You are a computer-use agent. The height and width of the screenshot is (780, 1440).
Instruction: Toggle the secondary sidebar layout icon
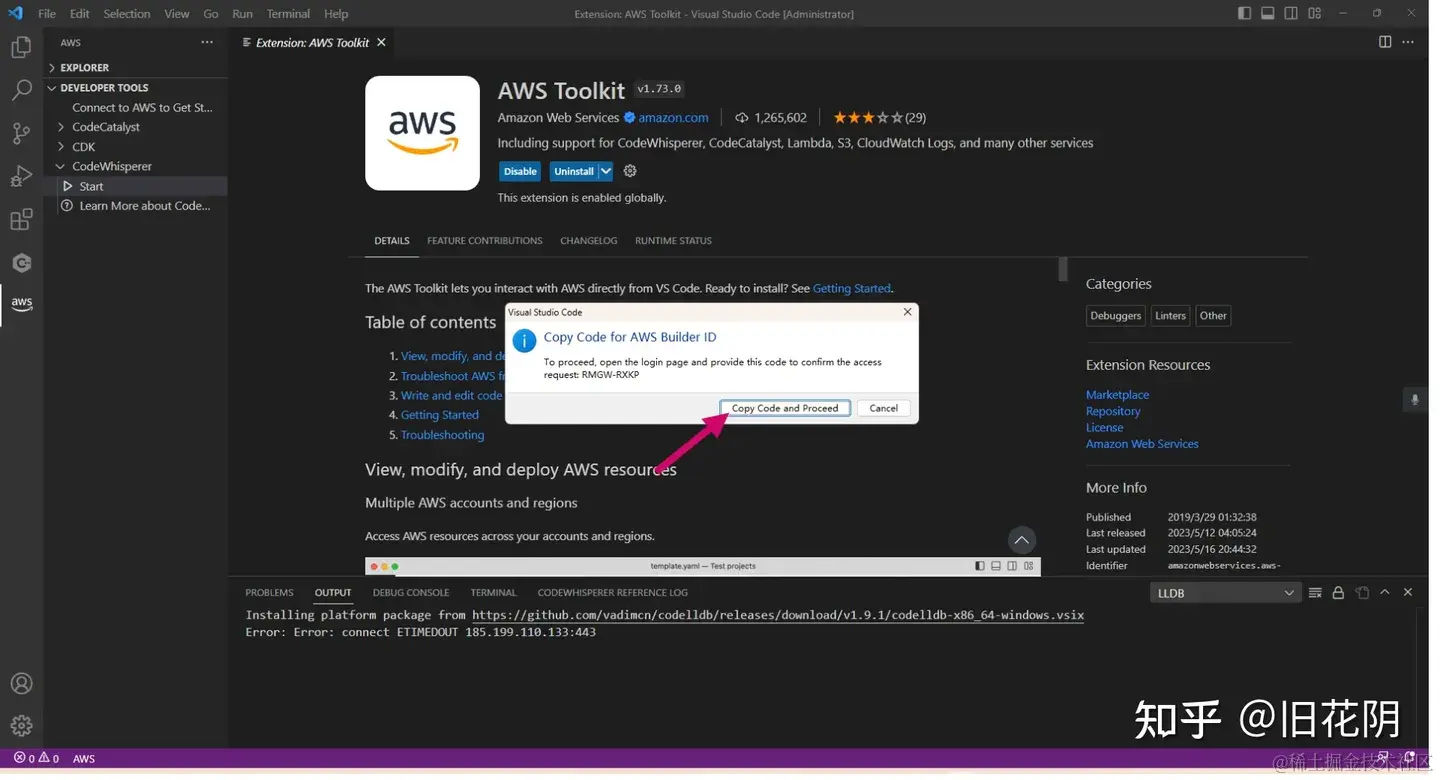click(x=1291, y=13)
